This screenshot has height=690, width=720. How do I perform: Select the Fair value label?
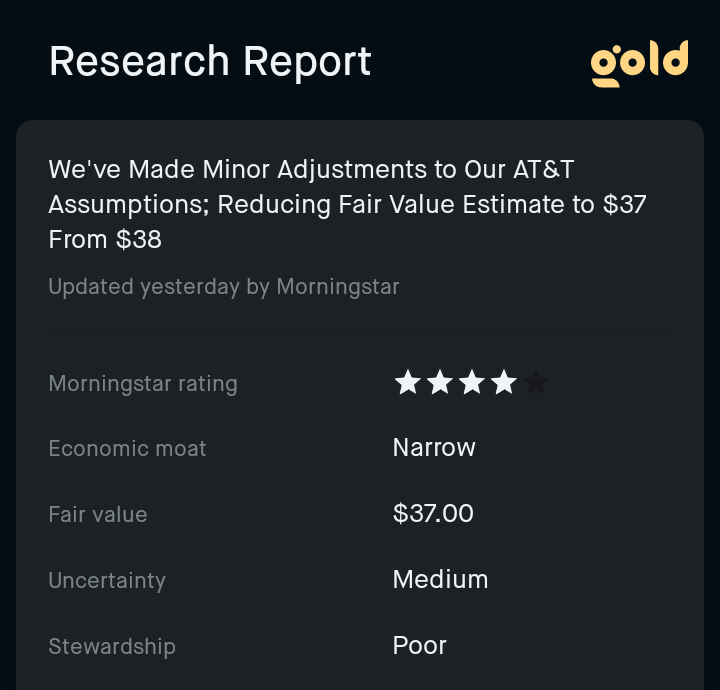98,515
